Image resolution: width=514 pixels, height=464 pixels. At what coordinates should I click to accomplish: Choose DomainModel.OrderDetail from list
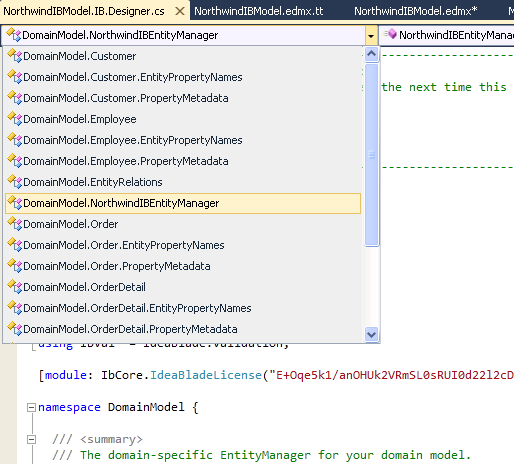pos(183,287)
